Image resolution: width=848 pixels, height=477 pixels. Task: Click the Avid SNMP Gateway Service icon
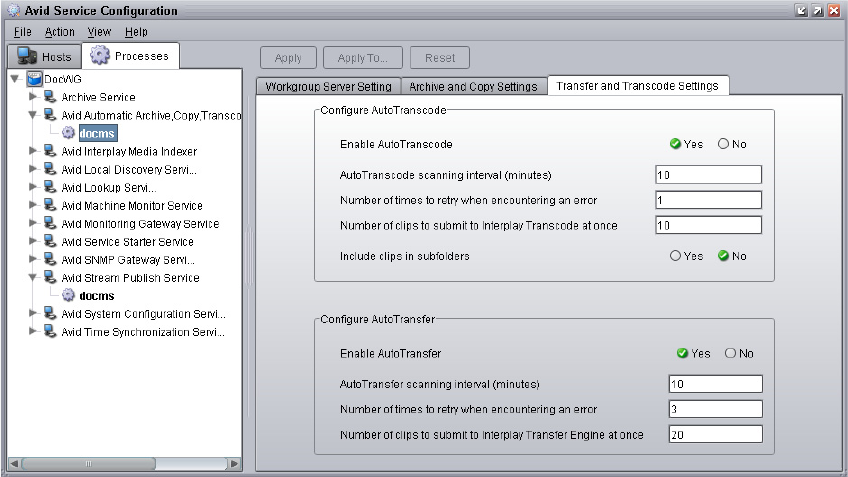pyautogui.click(x=50, y=260)
